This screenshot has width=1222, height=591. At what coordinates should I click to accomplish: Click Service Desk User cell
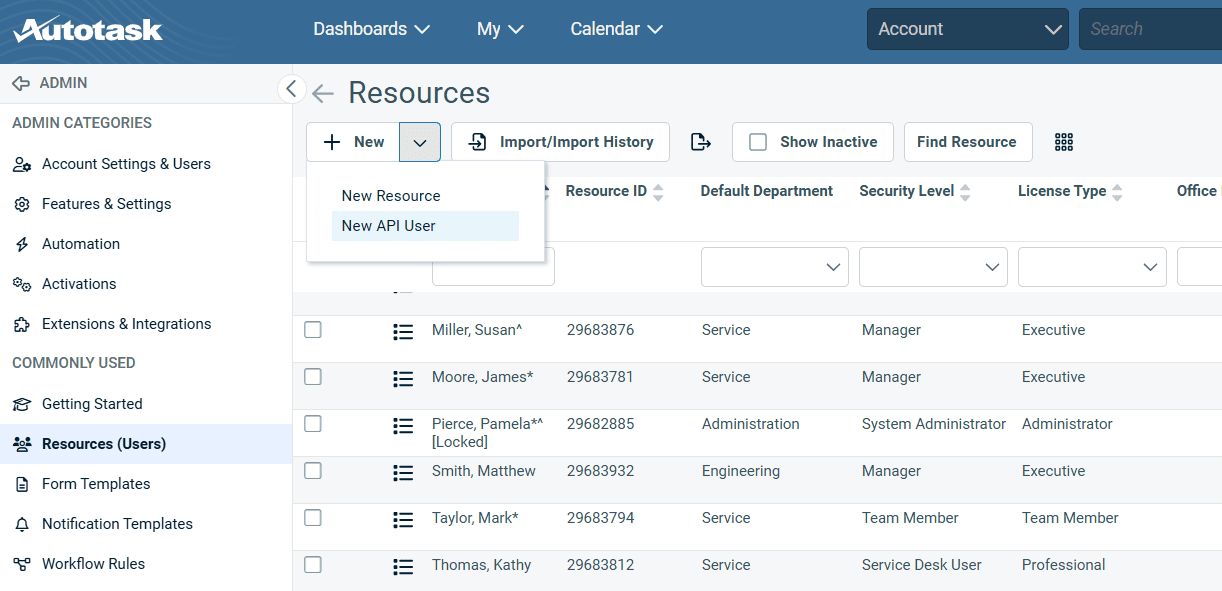pos(922,565)
